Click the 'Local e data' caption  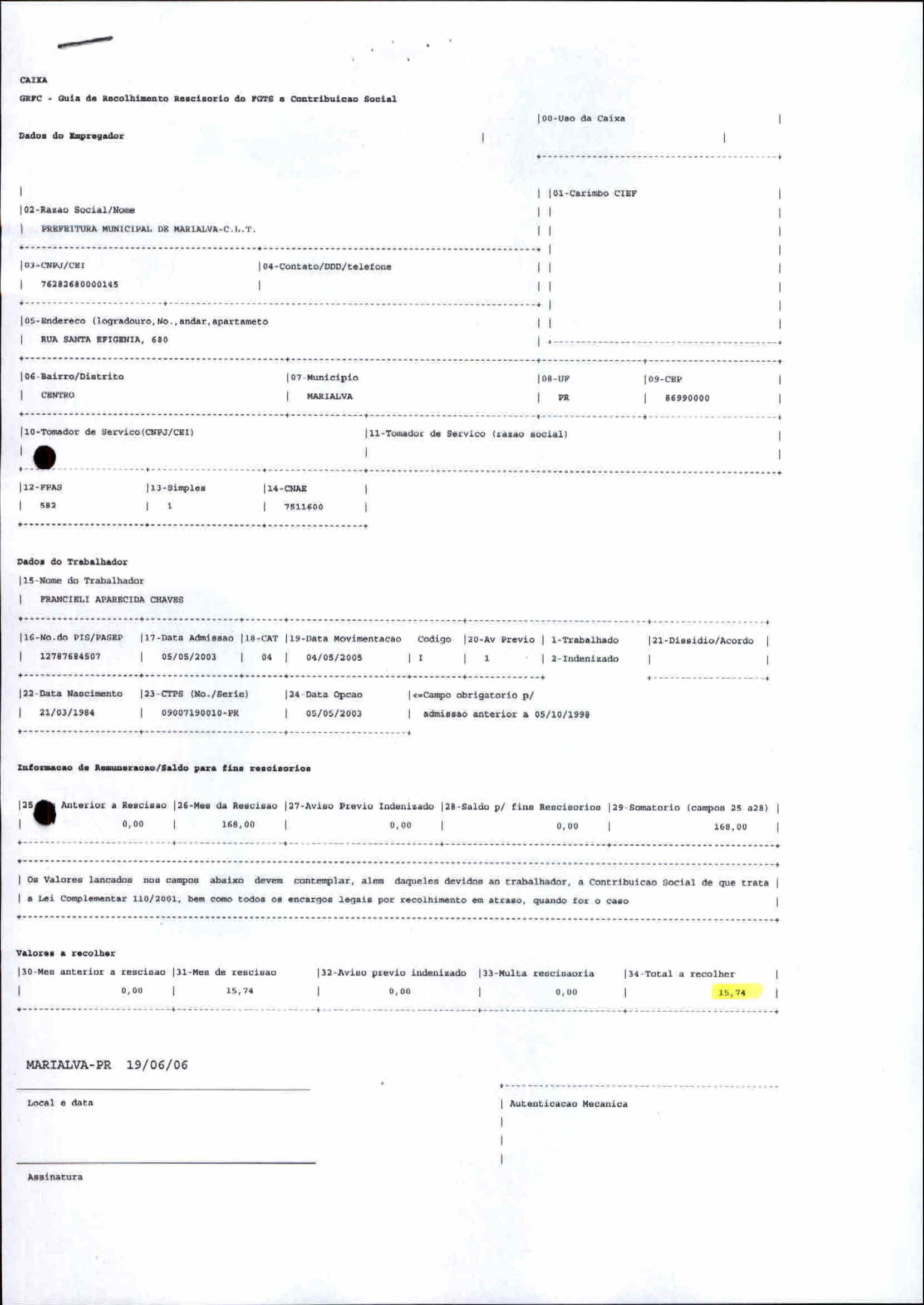(x=60, y=1103)
